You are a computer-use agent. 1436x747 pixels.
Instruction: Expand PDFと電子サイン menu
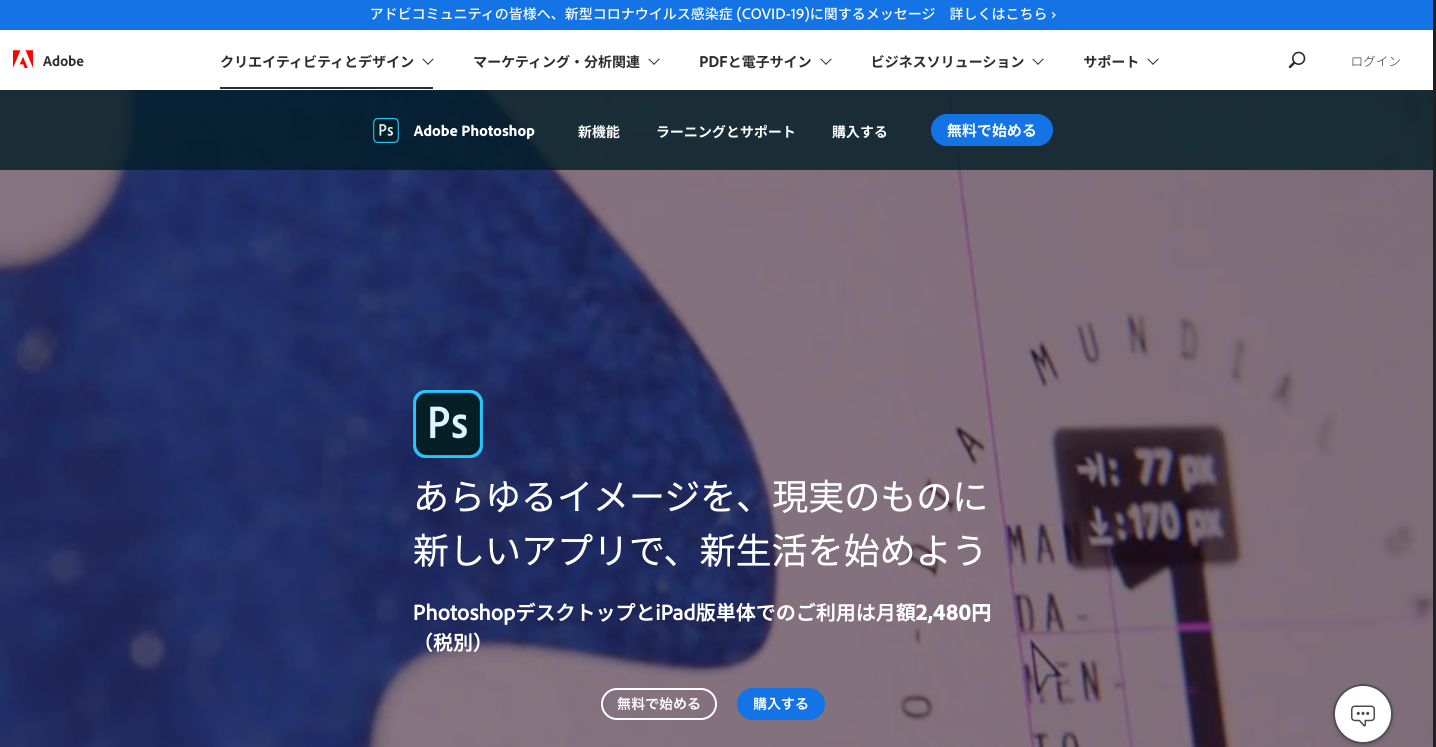pos(766,61)
